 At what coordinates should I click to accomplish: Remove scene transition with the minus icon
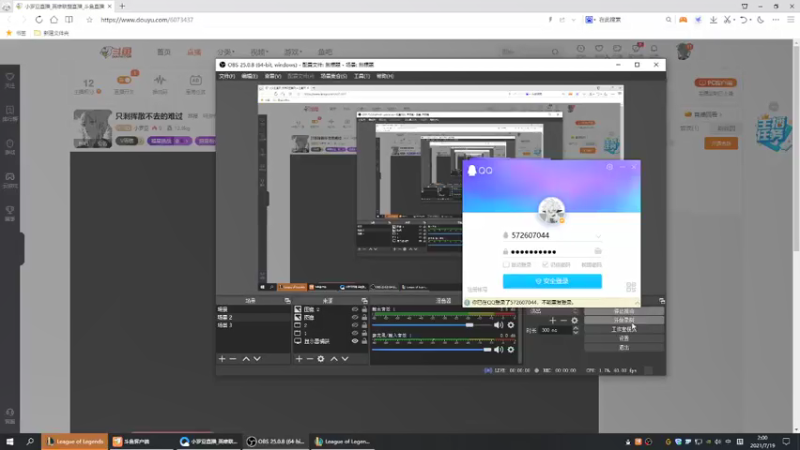coord(563,320)
